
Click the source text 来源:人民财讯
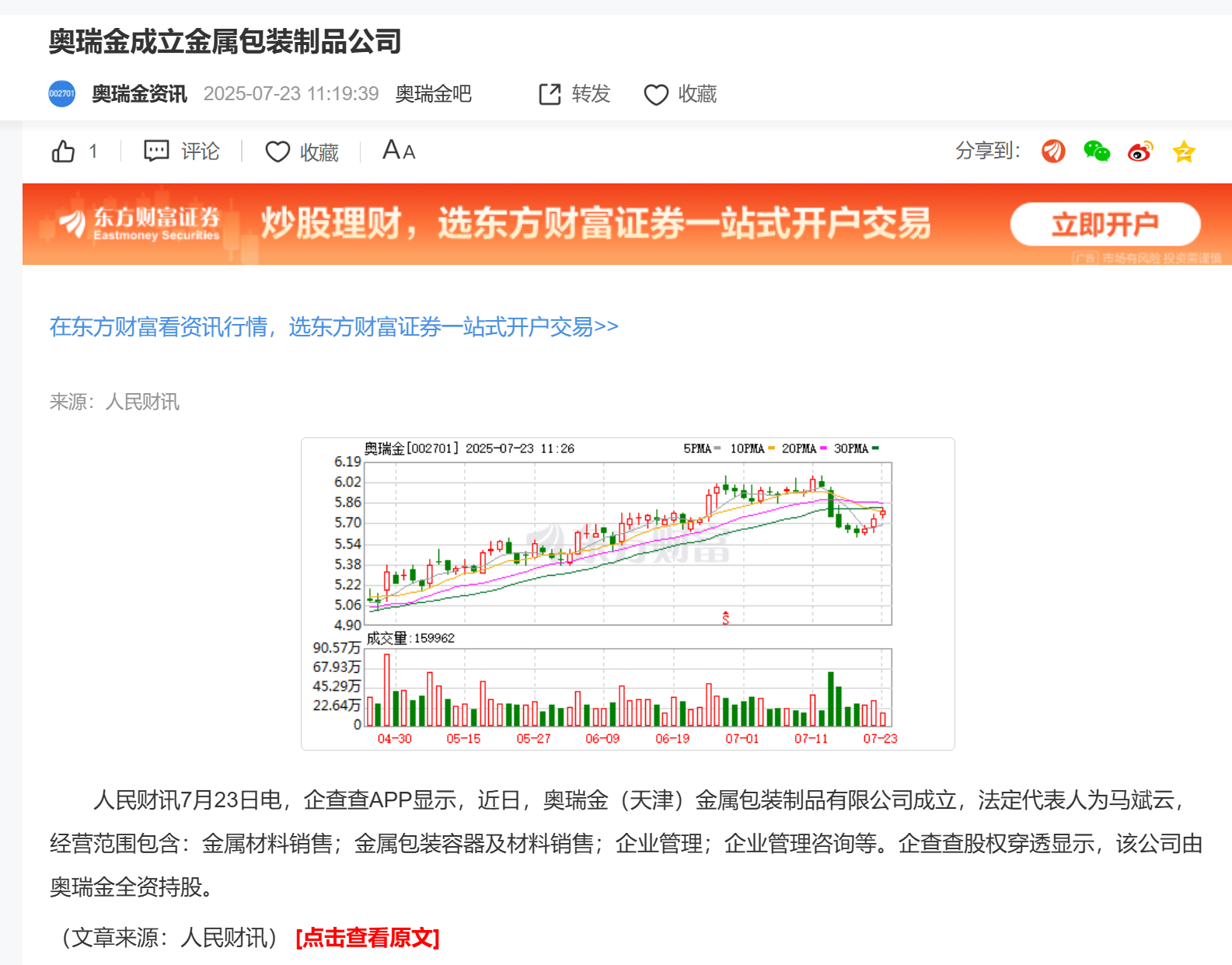[x=114, y=402]
